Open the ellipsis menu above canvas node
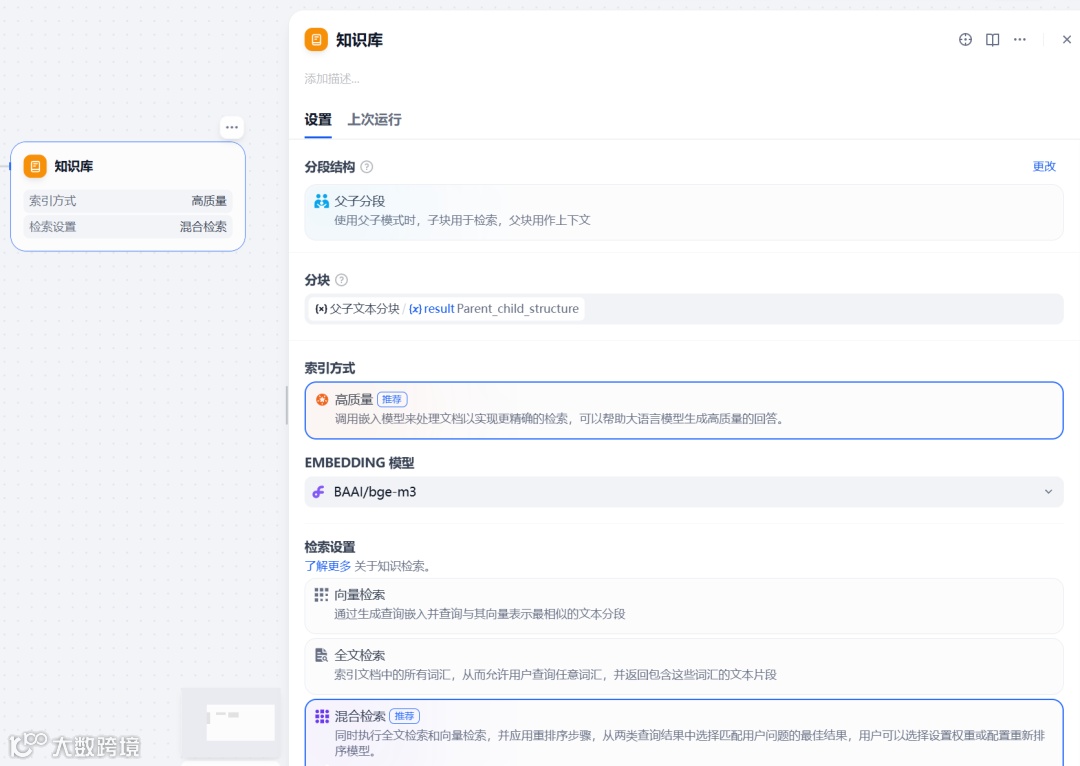Image resolution: width=1080 pixels, height=766 pixels. pos(232,127)
